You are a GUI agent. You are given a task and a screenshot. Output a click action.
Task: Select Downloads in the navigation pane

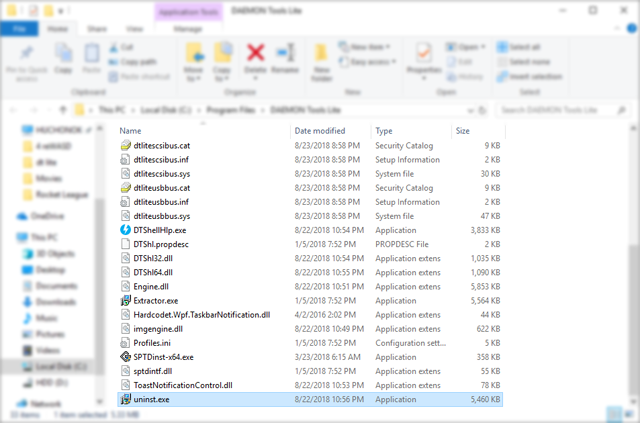(50, 302)
